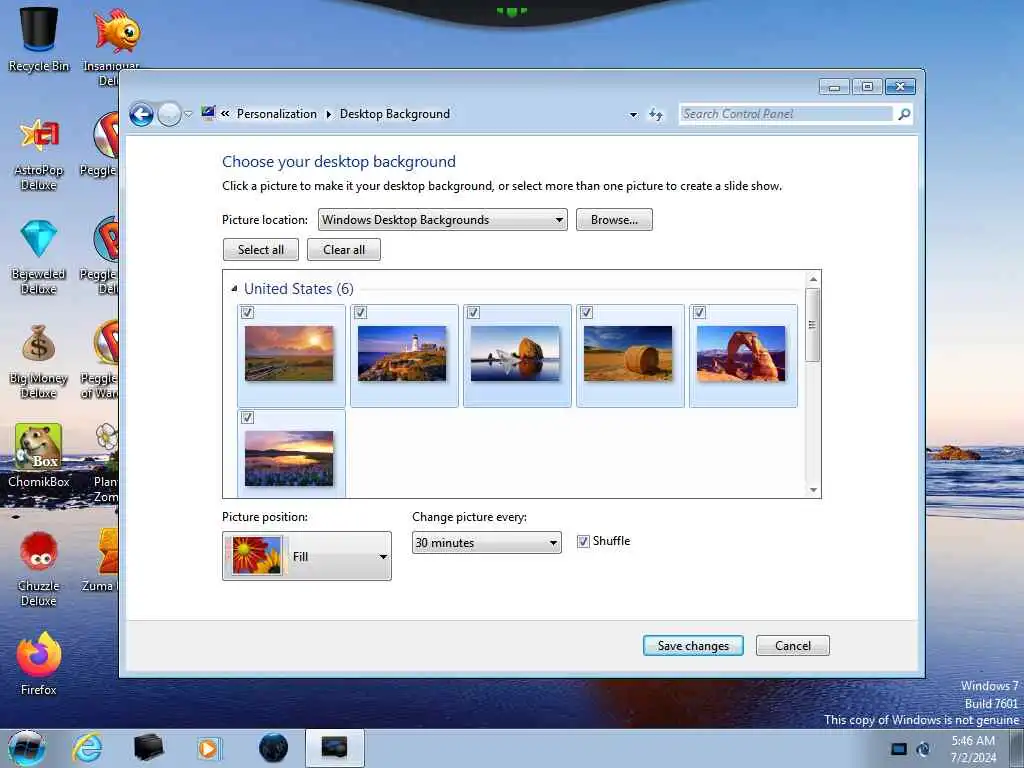Select the floating rock wallpaper thumbnail

[x=515, y=353]
